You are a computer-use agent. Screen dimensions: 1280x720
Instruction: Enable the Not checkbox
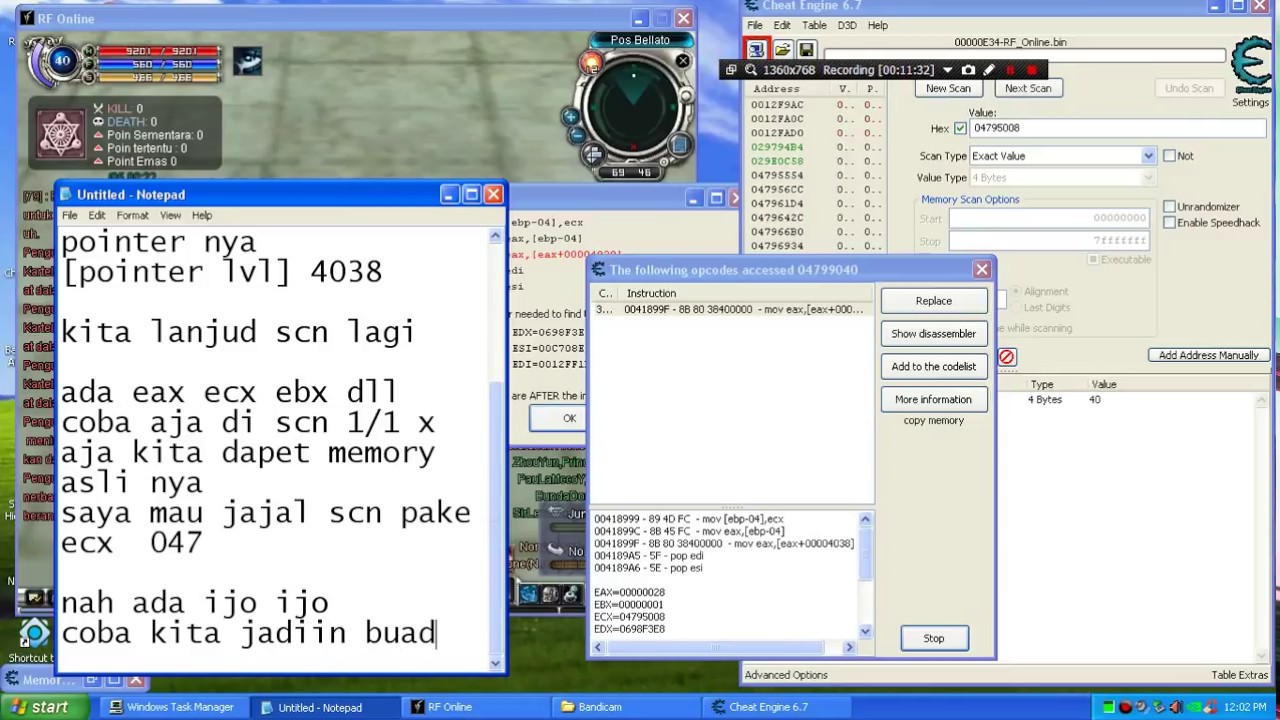[1169, 156]
